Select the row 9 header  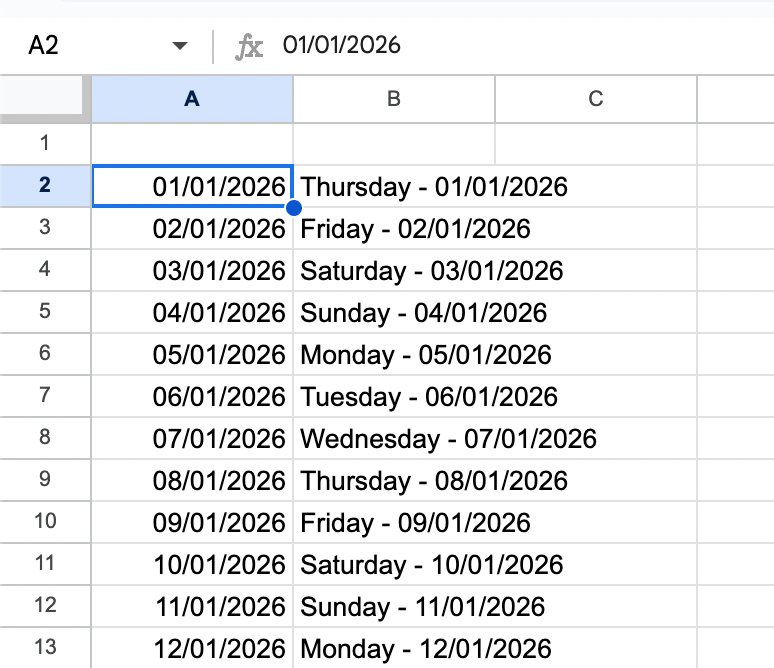(x=44, y=480)
